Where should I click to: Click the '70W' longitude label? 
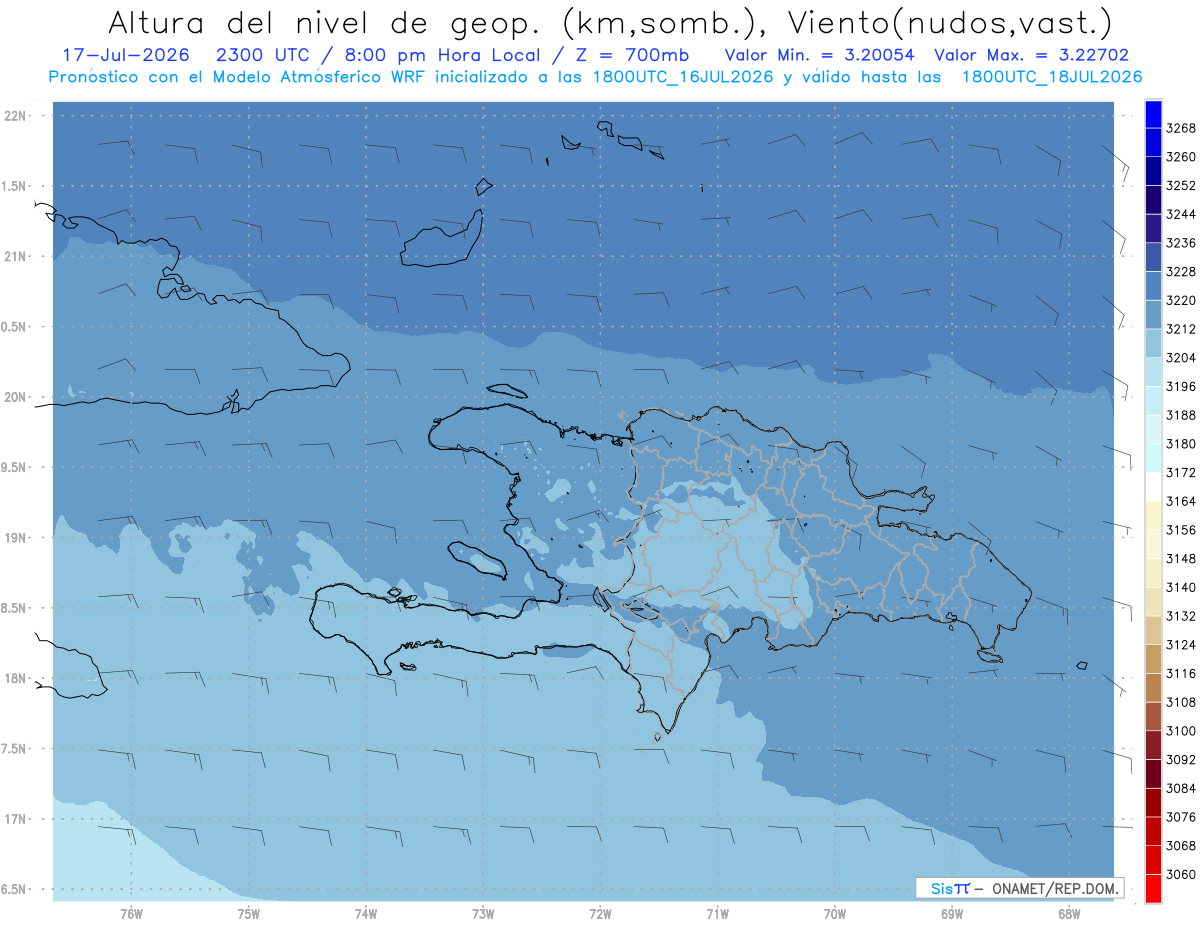835,913
